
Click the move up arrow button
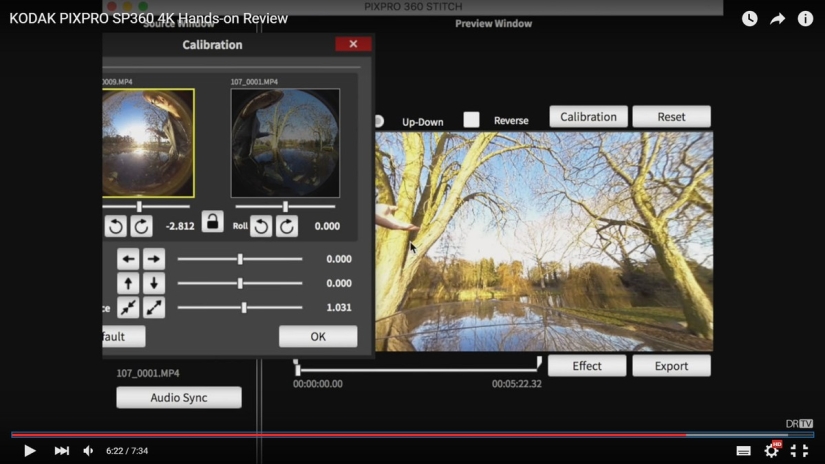[x=128, y=283]
